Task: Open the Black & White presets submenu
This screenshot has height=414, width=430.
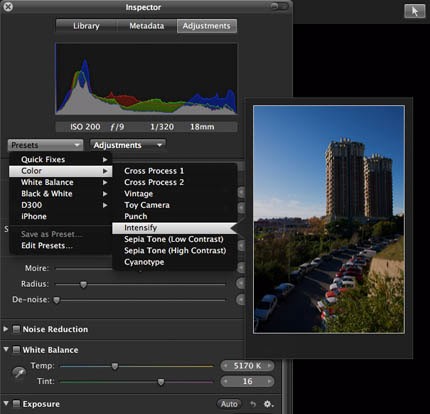Action: 60,193
